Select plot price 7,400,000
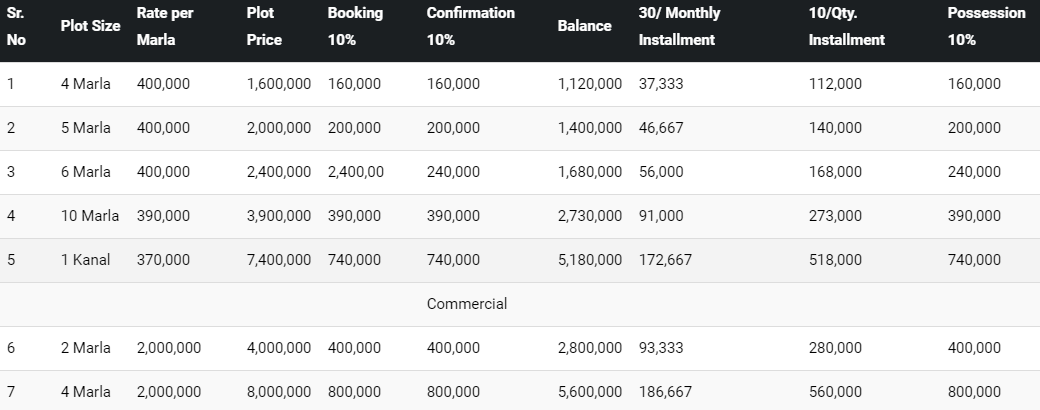1040x410 pixels. pos(278,260)
